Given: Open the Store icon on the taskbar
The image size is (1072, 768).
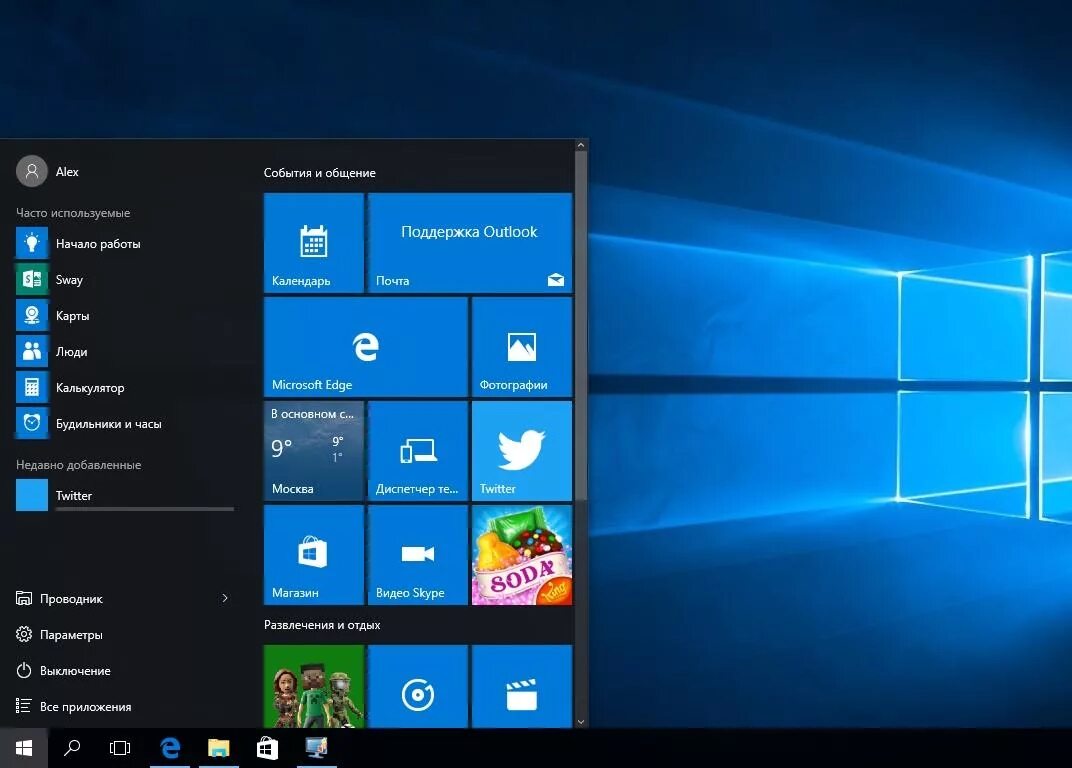Looking at the screenshot, I should click(266, 747).
